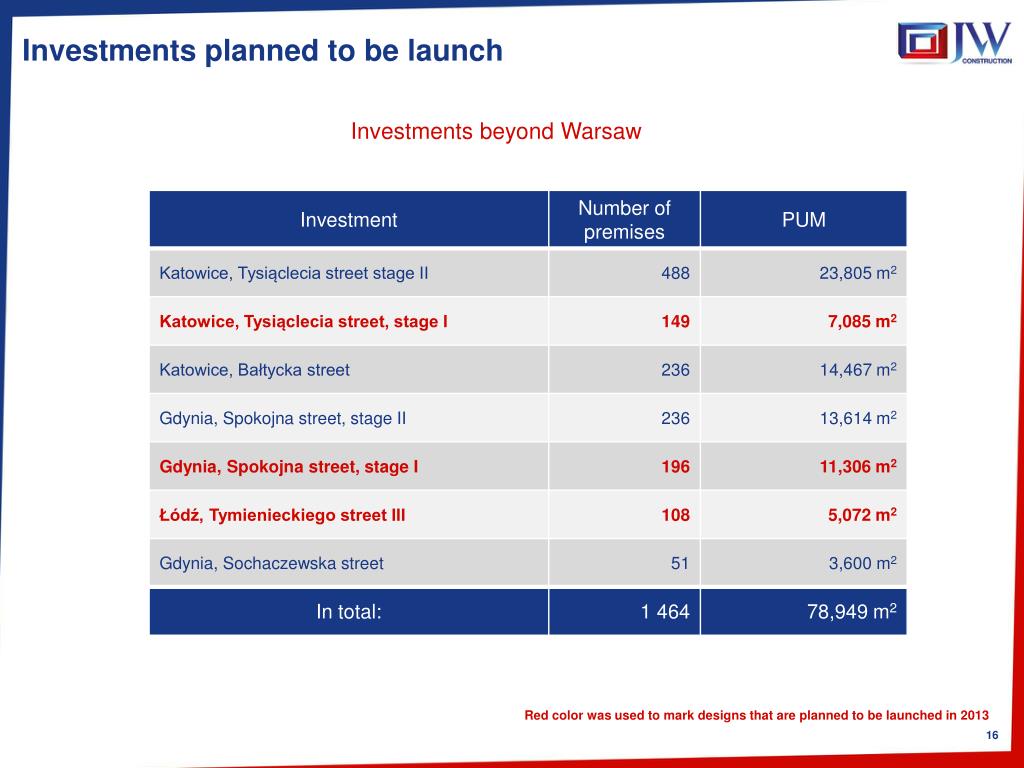Click the 'In total:' footer label

coord(349,611)
